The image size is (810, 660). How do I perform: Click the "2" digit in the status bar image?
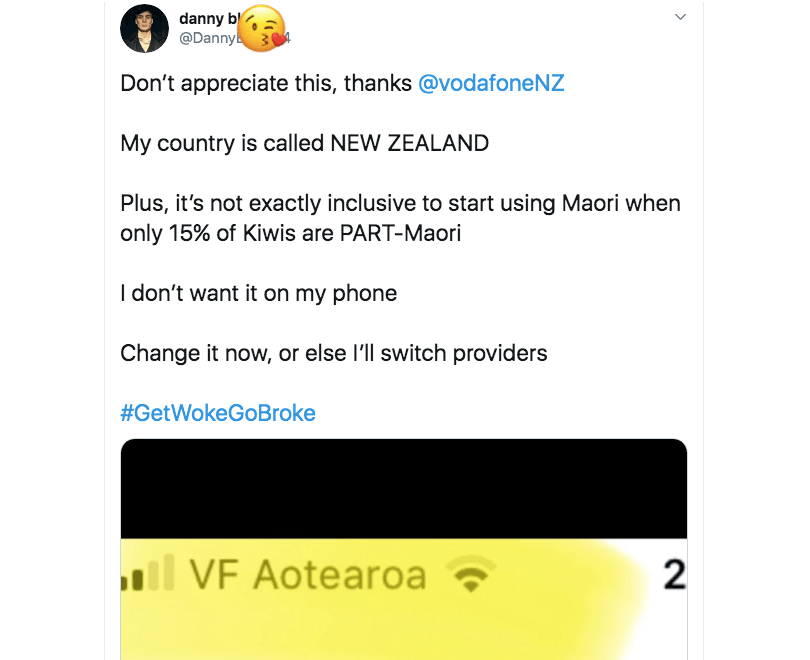[675, 574]
